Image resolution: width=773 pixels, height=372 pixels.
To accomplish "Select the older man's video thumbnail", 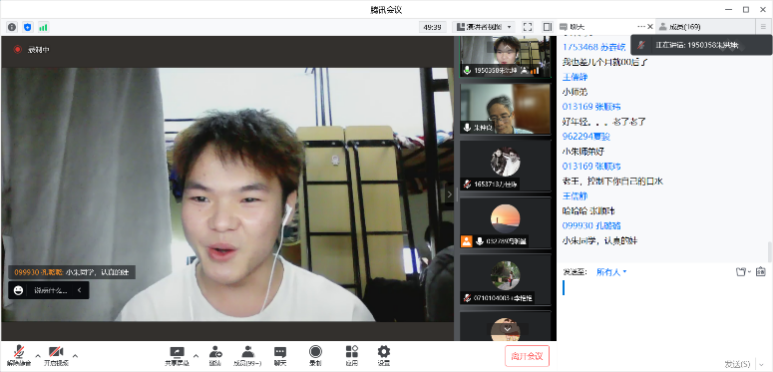I will (505, 108).
